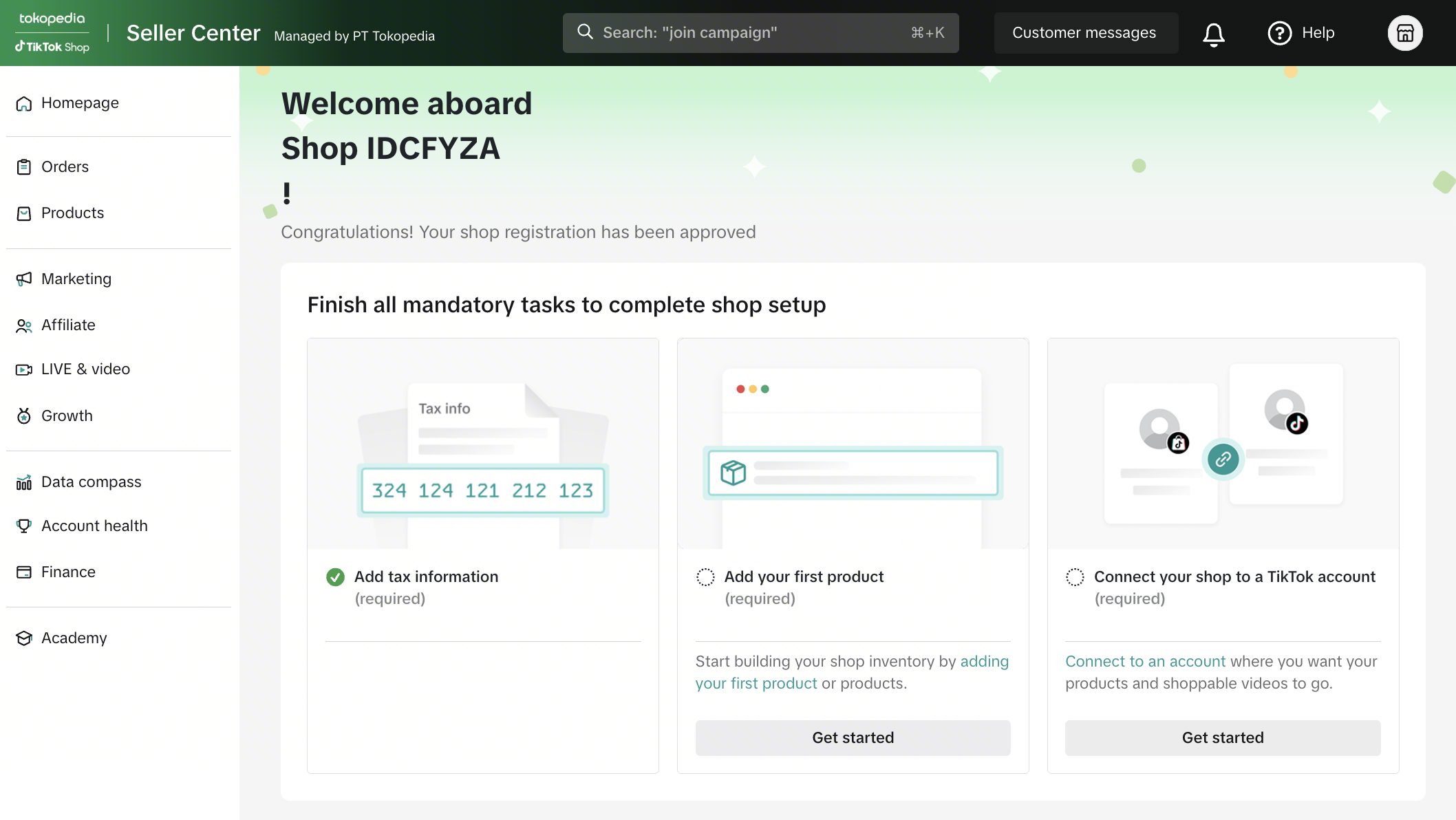Click the search magnifier icon

tap(585, 32)
